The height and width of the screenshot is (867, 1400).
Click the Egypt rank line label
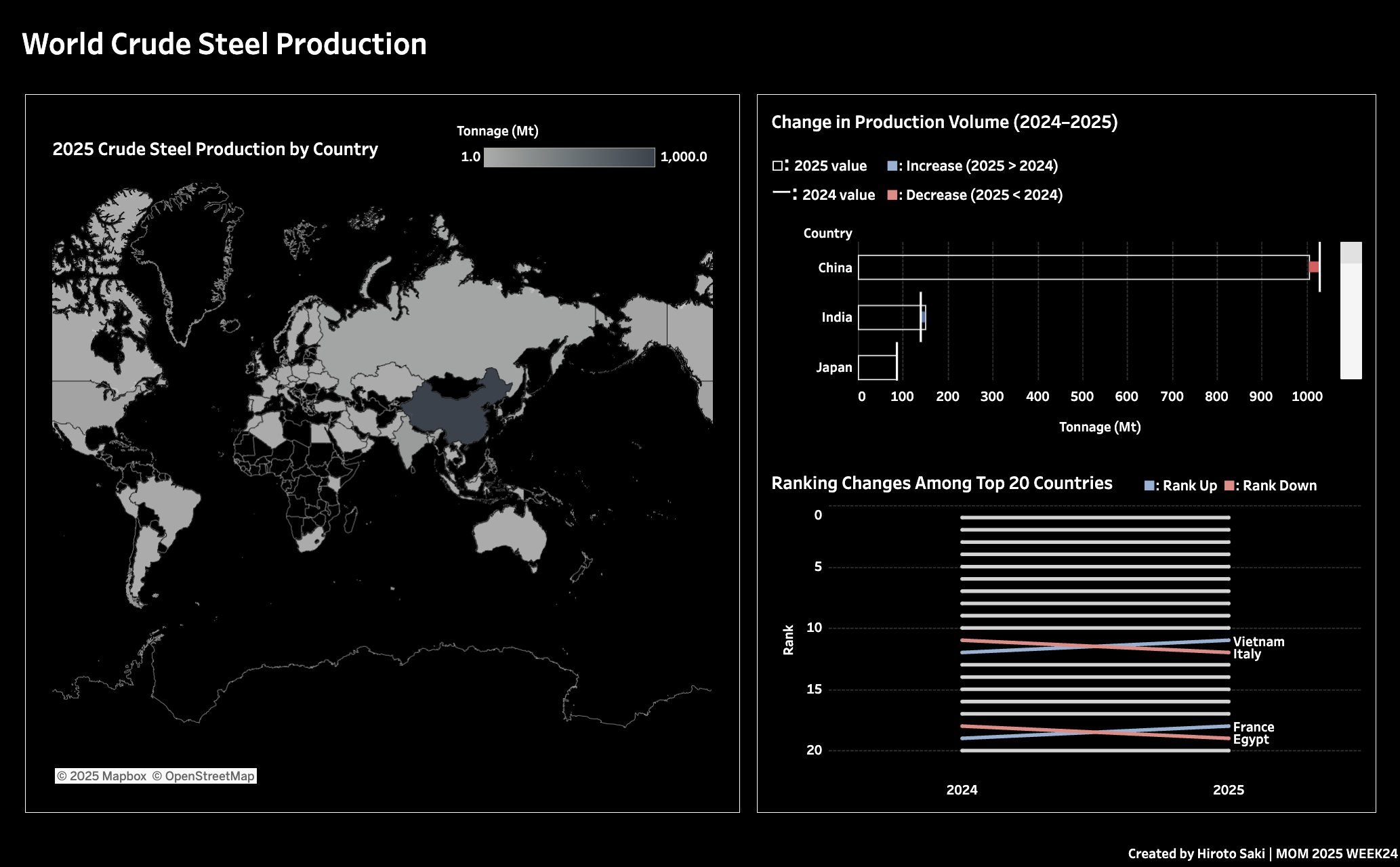click(1251, 740)
